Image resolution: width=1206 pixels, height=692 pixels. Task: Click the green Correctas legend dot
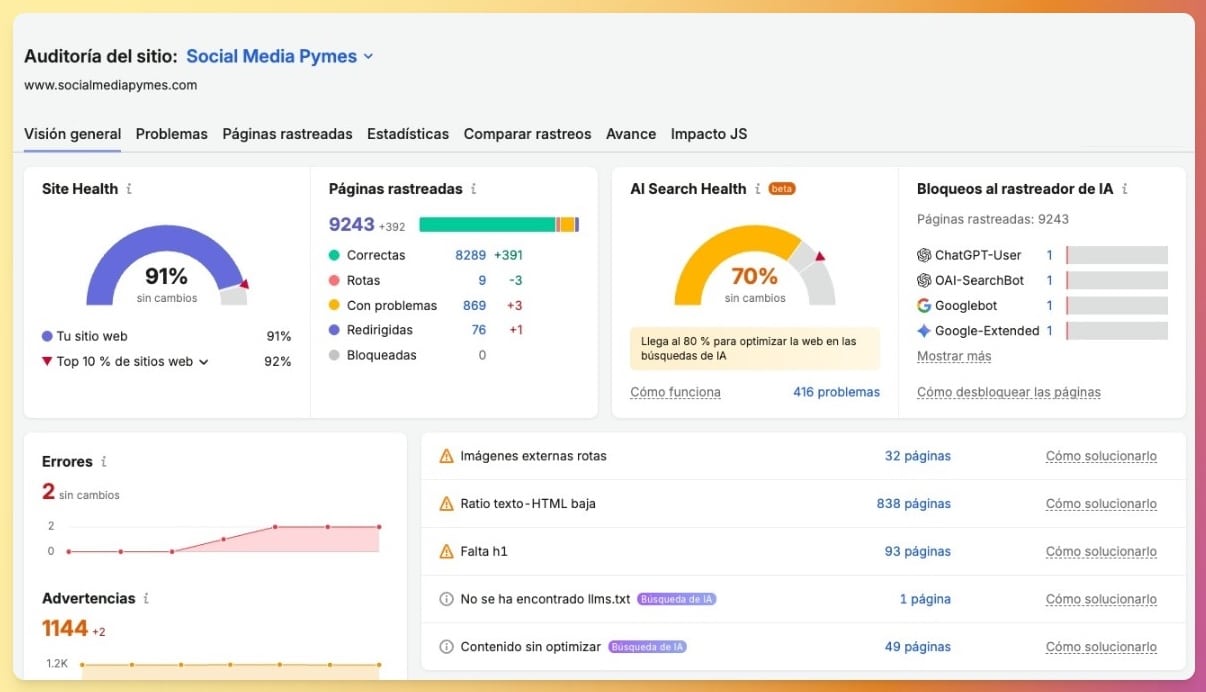point(334,255)
